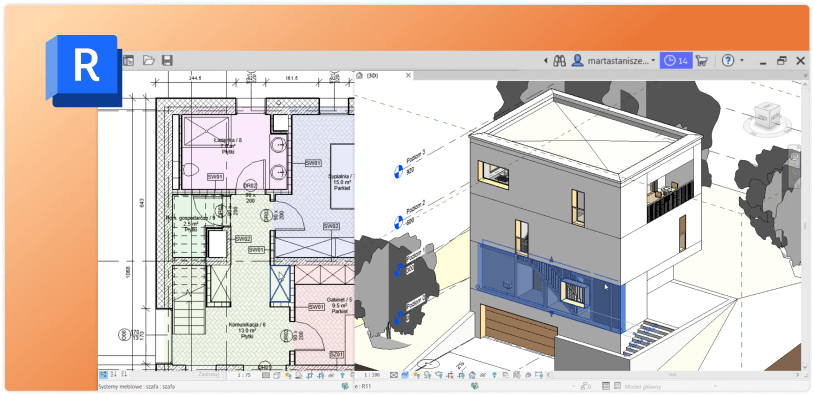This screenshot has width=814, height=395.
Task: Open rendering dialog teapot icon in 3D view
Action: 439,375
